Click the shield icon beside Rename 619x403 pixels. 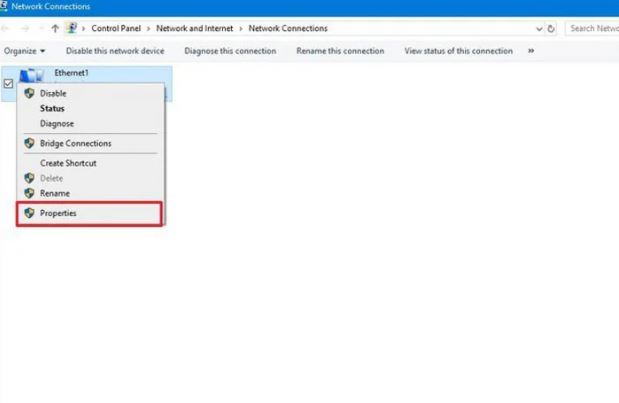point(29,193)
